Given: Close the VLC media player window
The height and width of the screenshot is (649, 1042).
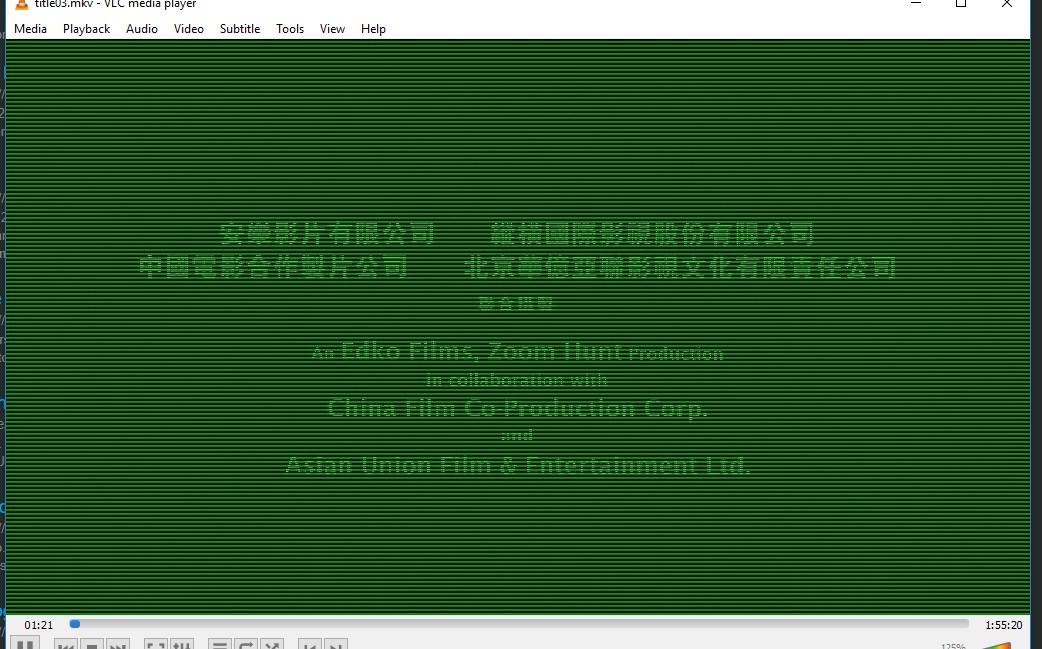Looking at the screenshot, I should [1007, 3].
